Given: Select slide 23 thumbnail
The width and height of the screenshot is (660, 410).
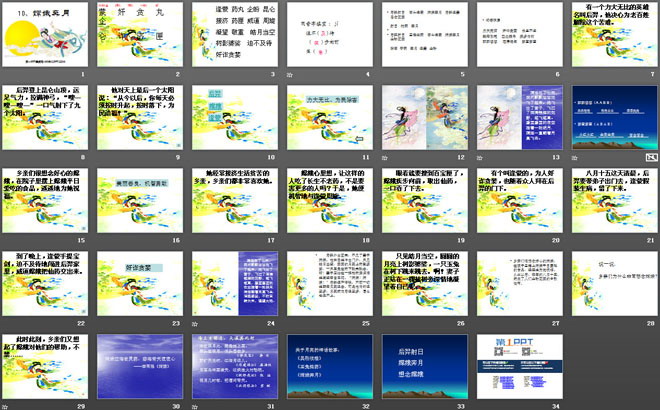Looking at the screenshot, I should pos(140,283).
